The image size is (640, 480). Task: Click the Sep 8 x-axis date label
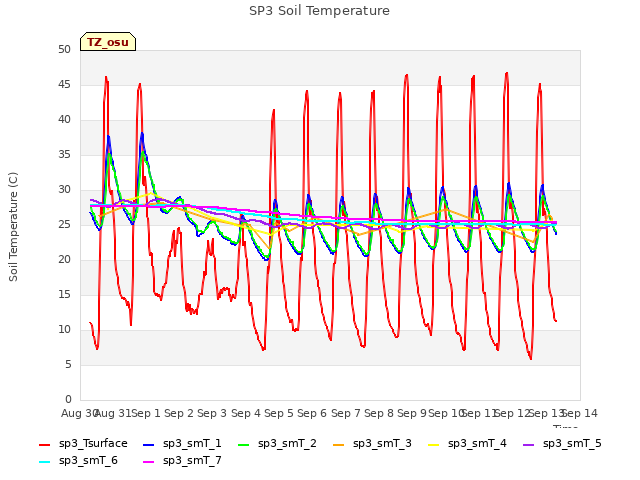379,413
